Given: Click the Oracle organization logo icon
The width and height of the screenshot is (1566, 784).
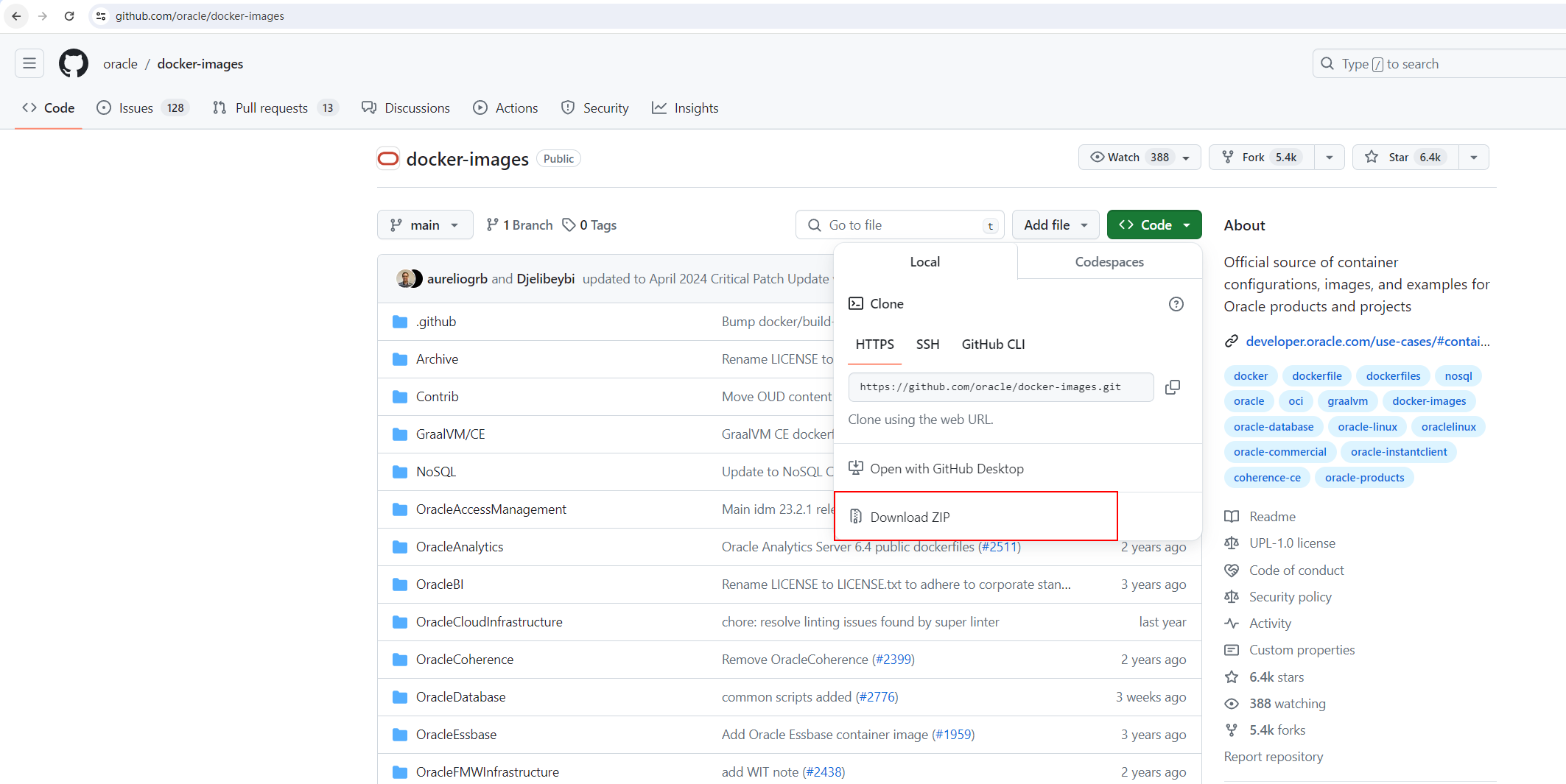Looking at the screenshot, I should point(388,158).
